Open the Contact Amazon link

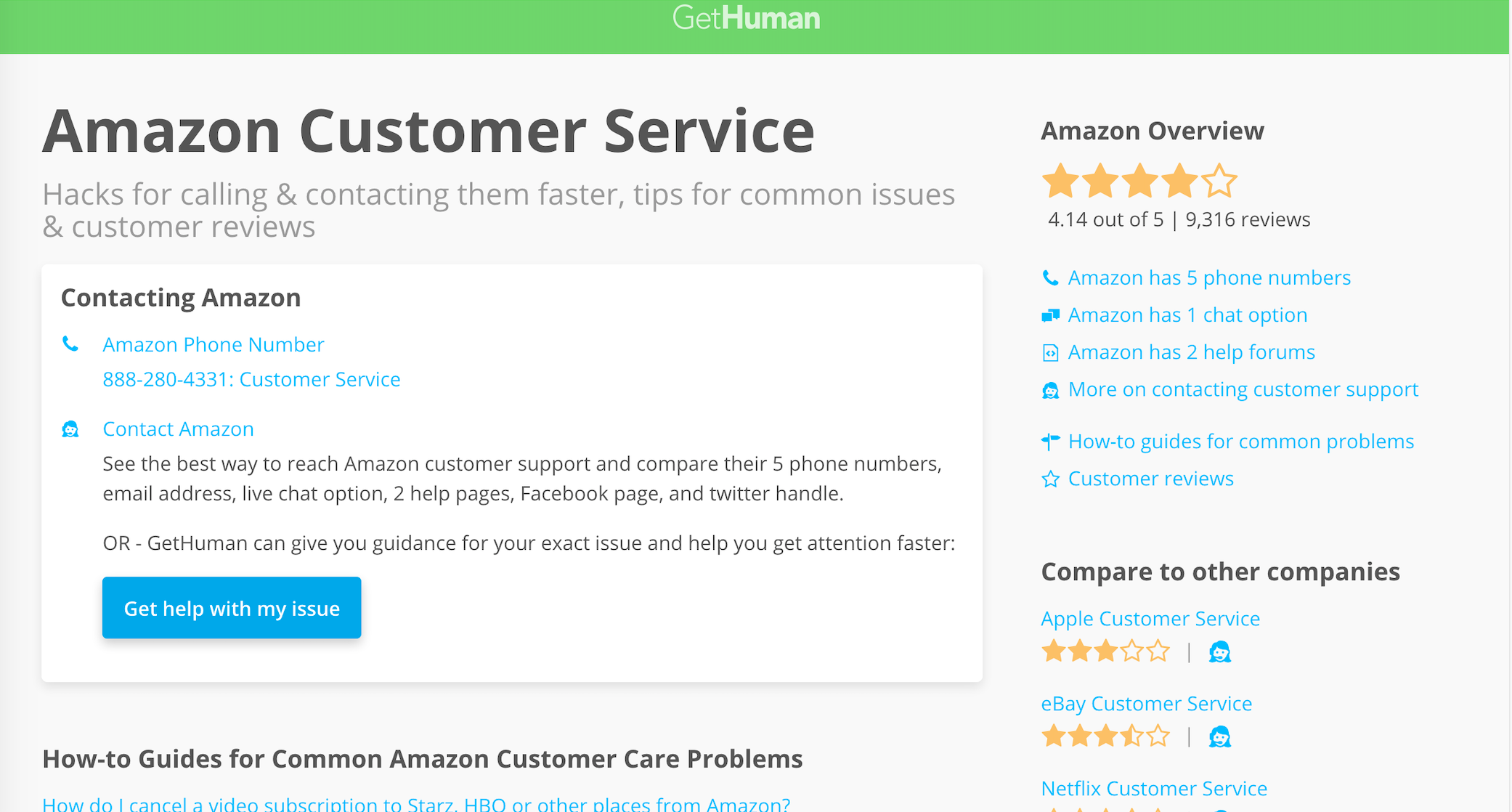click(178, 429)
